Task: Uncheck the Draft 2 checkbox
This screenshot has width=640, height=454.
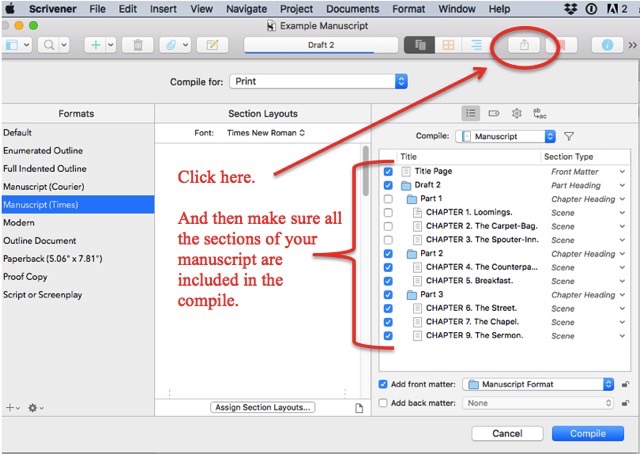Action: 388,185
